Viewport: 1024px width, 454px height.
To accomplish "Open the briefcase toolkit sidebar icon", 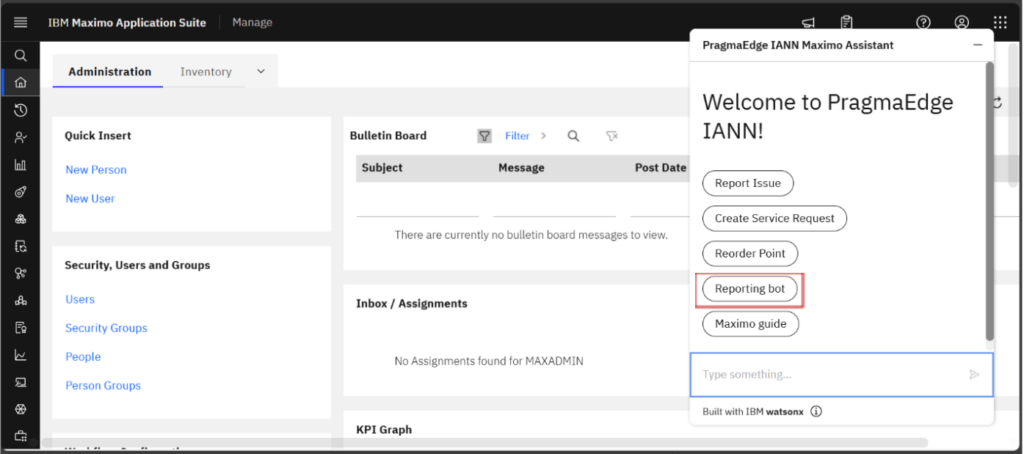I will click(x=20, y=435).
